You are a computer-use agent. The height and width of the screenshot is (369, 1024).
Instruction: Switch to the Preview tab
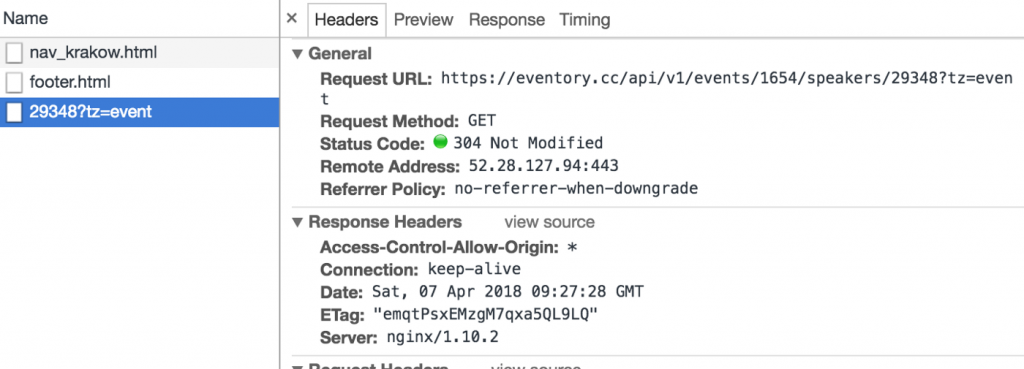[423, 20]
